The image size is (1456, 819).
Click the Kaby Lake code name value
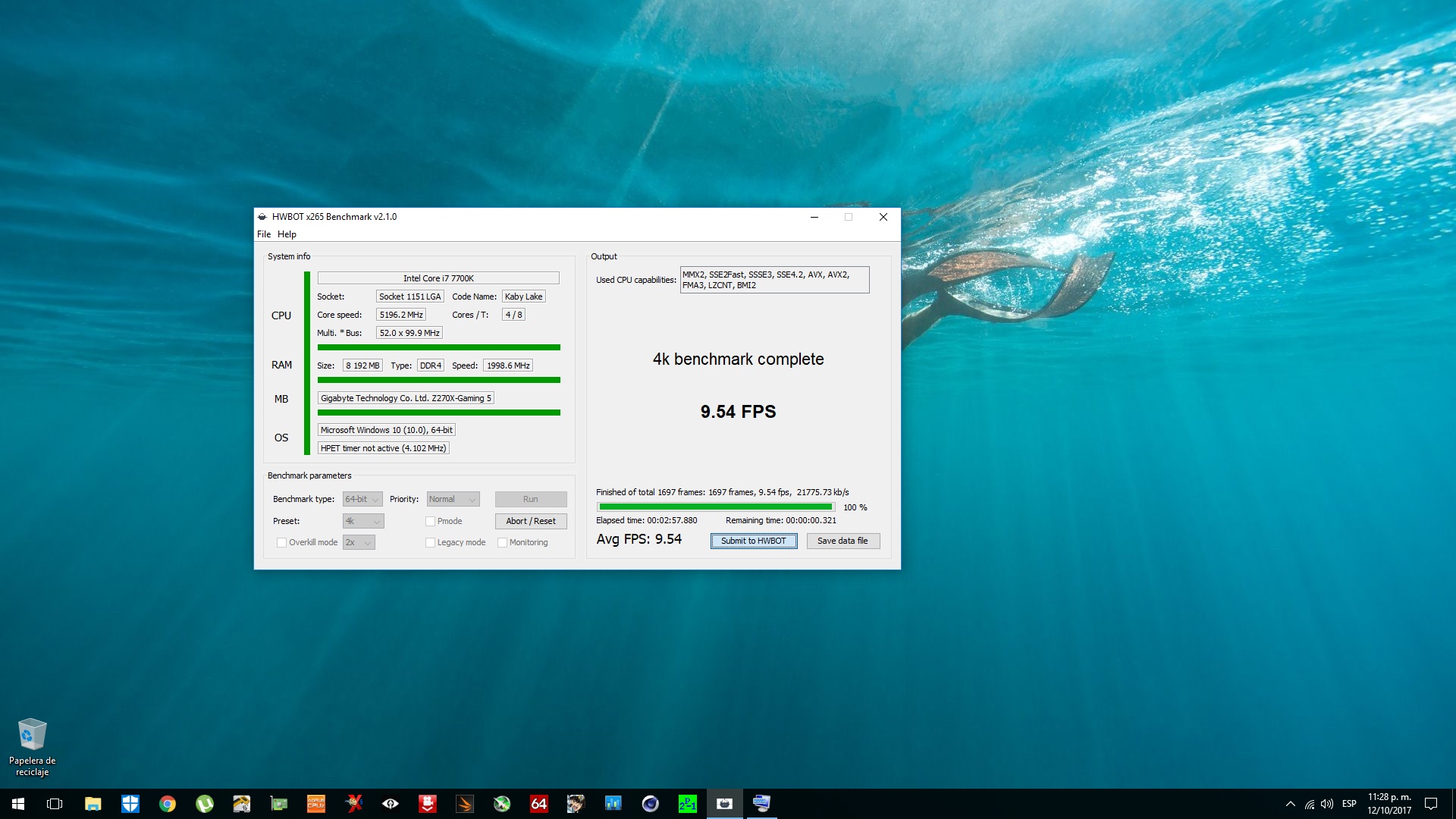523,297
